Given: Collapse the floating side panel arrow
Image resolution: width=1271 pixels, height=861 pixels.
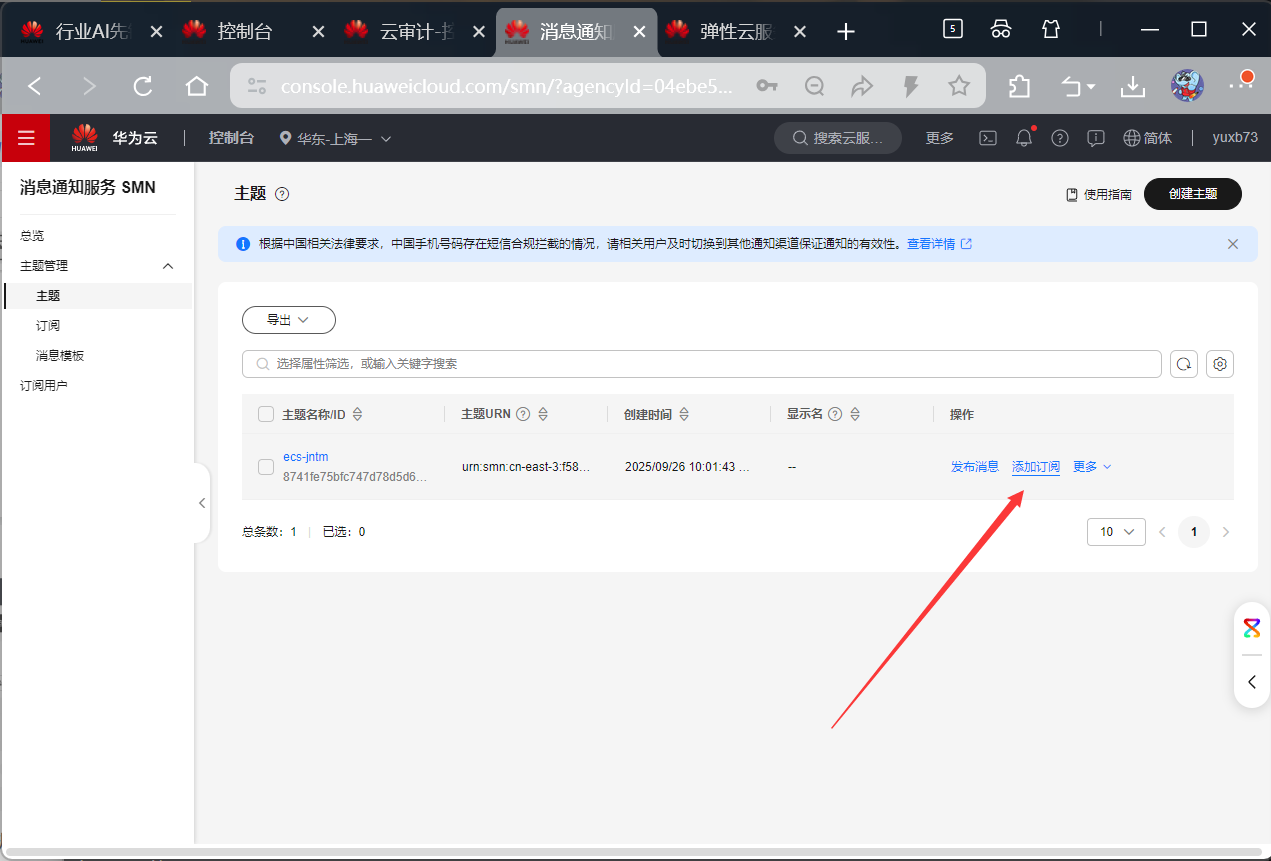Looking at the screenshot, I should click(1252, 682).
